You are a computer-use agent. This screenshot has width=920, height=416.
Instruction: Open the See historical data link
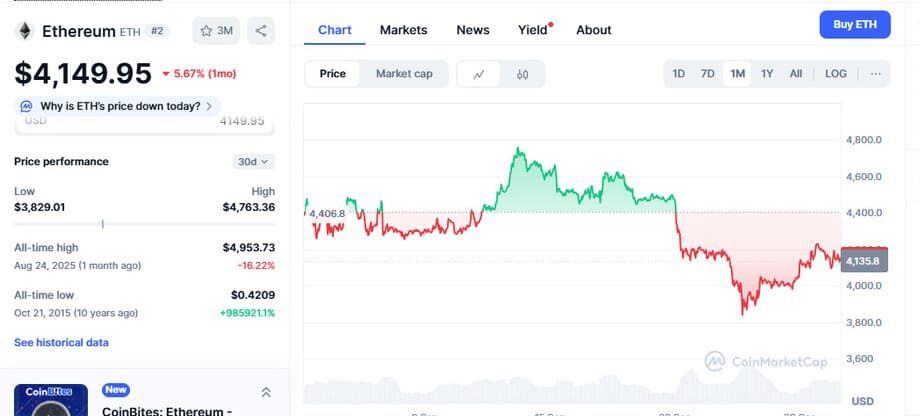click(61, 342)
